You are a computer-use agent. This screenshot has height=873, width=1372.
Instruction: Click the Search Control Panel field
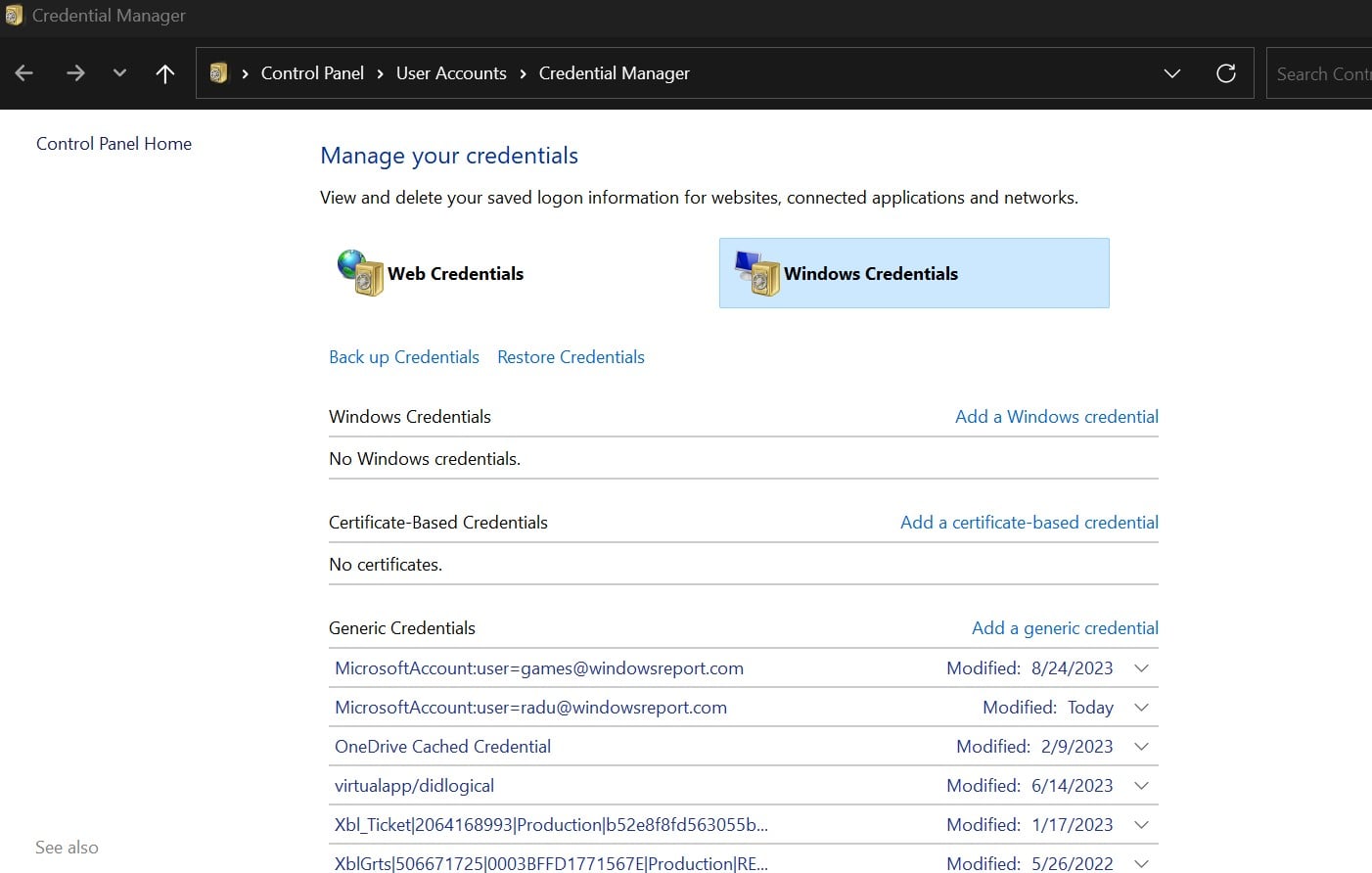tap(1321, 74)
